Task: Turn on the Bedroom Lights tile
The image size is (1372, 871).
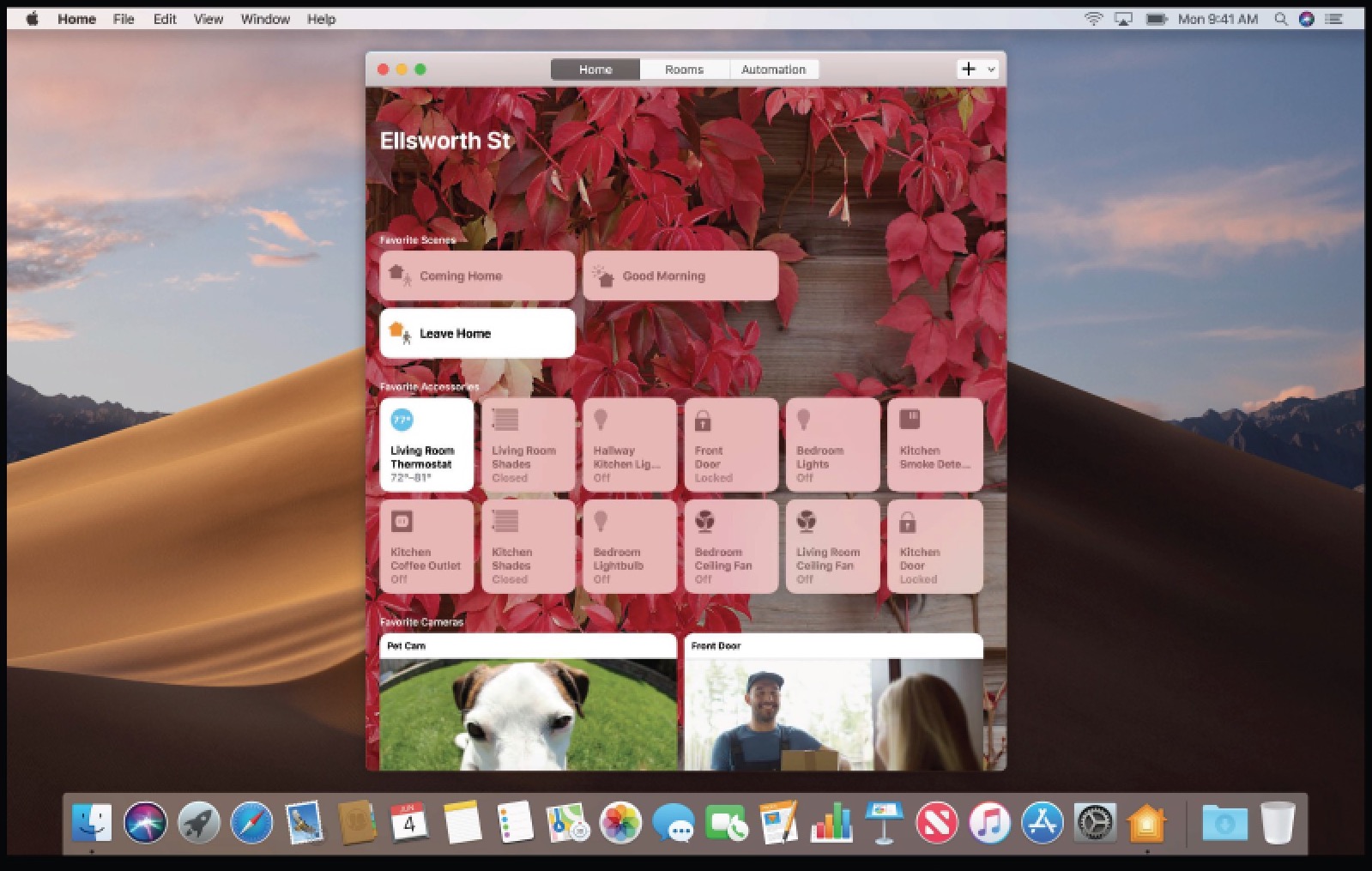Action: (x=832, y=445)
